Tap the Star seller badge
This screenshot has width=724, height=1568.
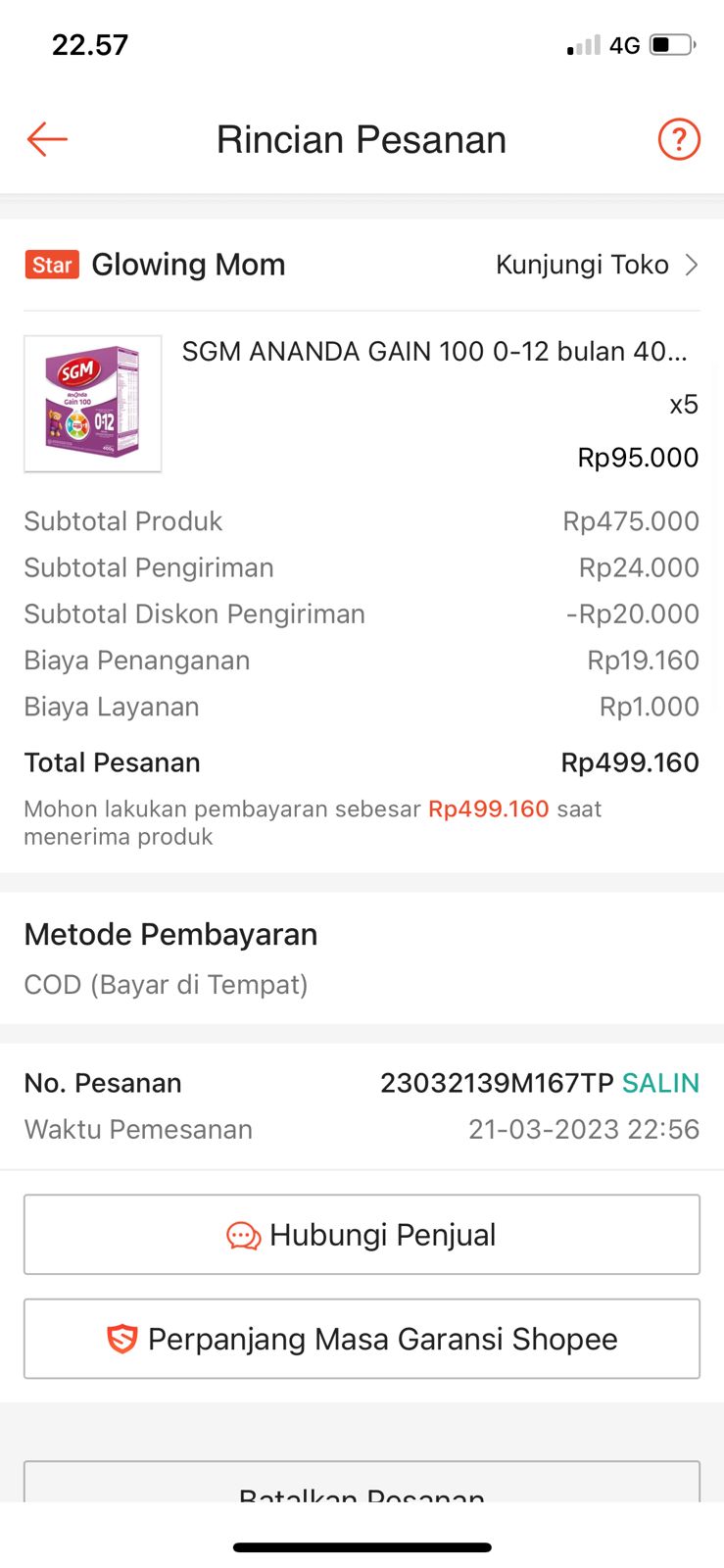tap(52, 265)
